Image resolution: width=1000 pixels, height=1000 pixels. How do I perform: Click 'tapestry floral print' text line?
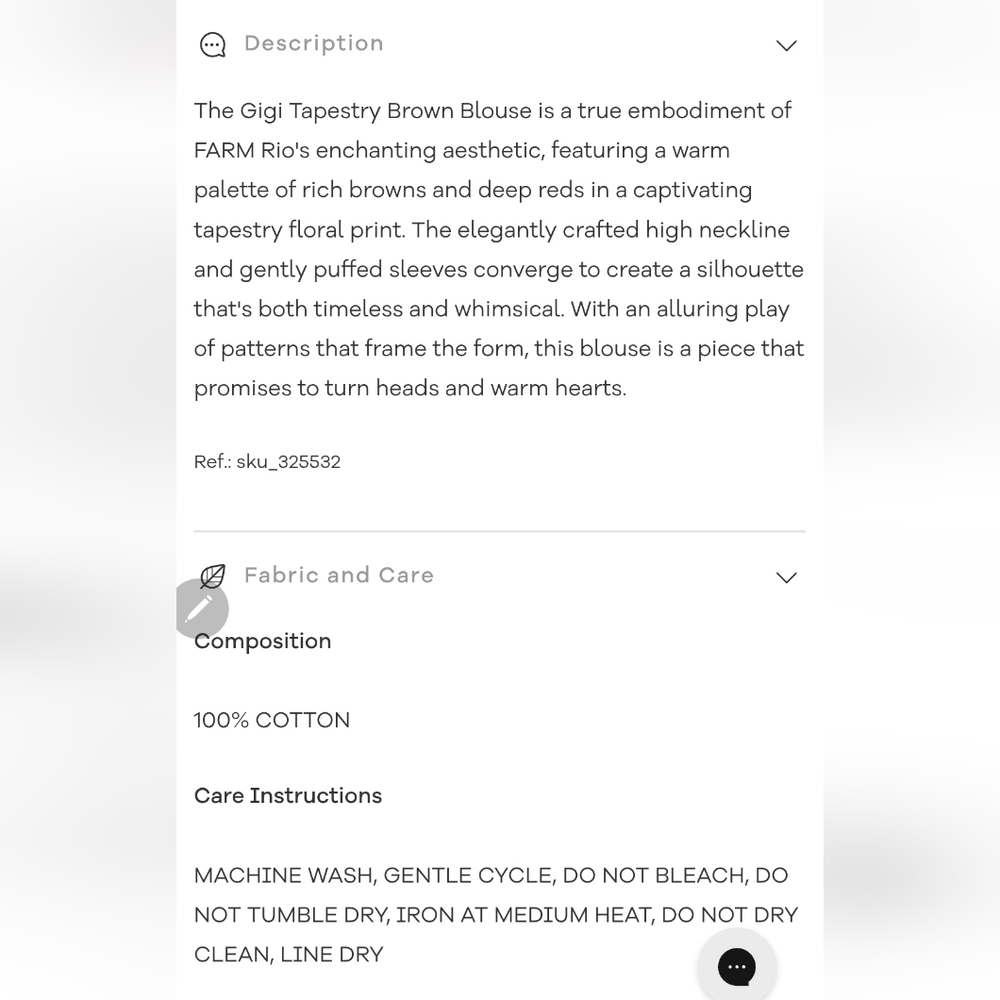(492, 230)
